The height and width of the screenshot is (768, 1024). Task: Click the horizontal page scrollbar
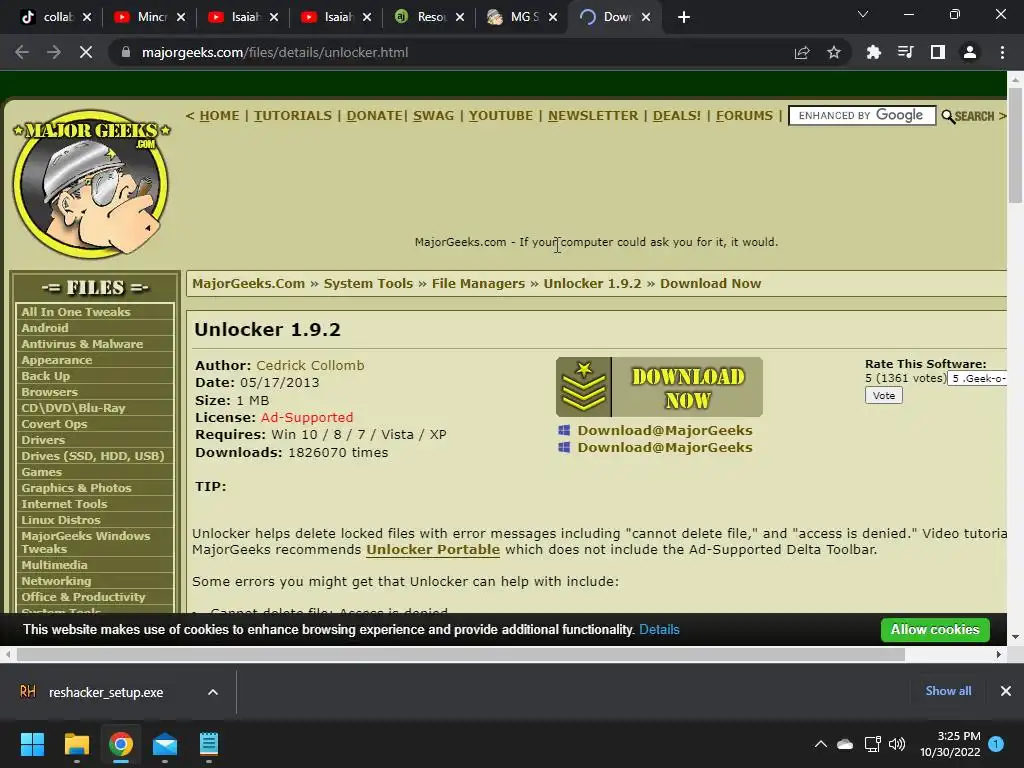460,654
